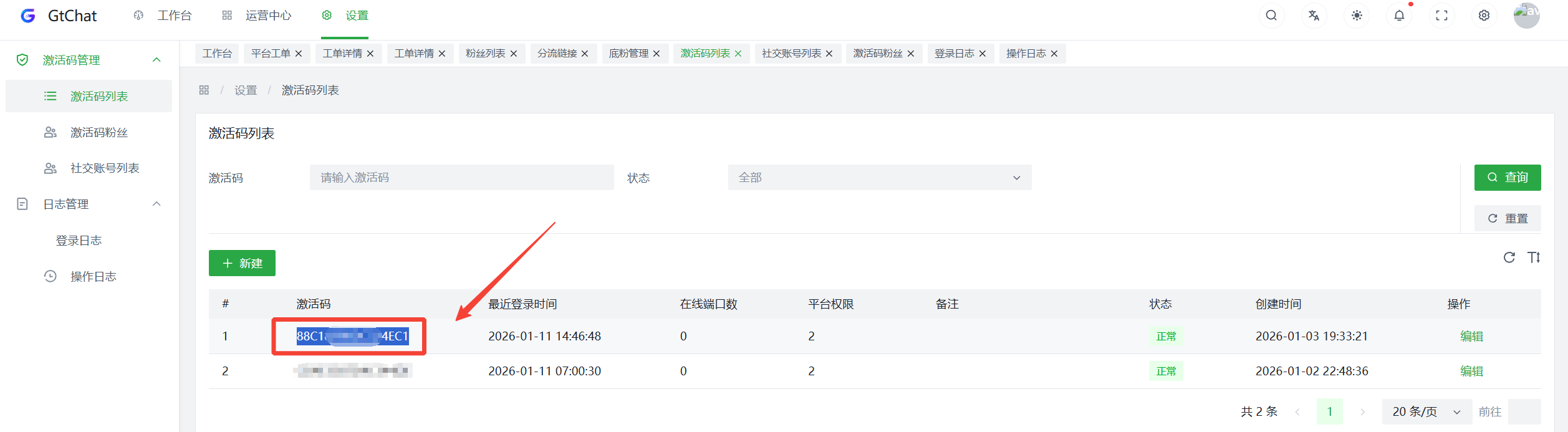Click the table refresh icon
1568x432 pixels.
pyautogui.click(x=1509, y=257)
